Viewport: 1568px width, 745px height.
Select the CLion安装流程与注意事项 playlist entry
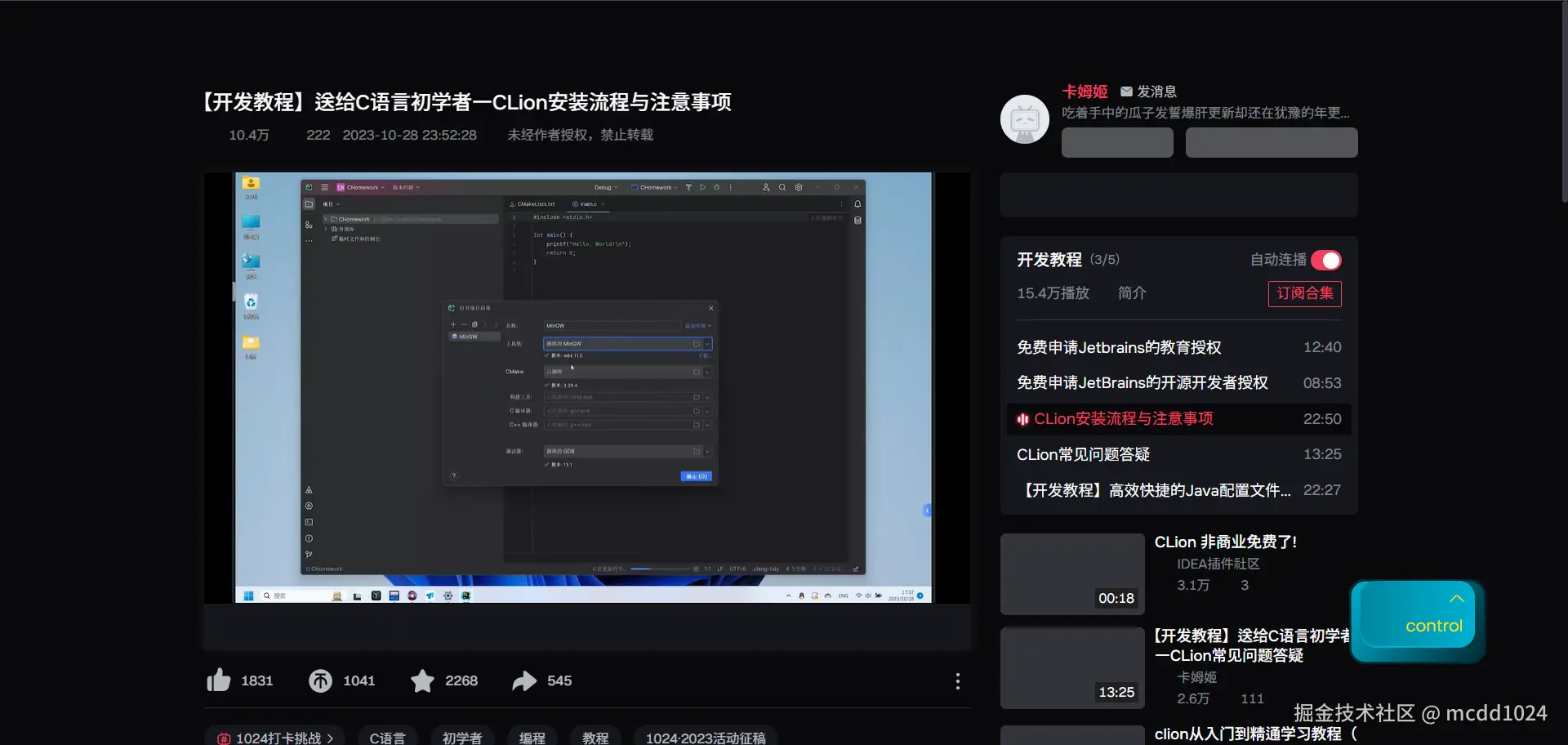pyautogui.click(x=1178, y=419)
